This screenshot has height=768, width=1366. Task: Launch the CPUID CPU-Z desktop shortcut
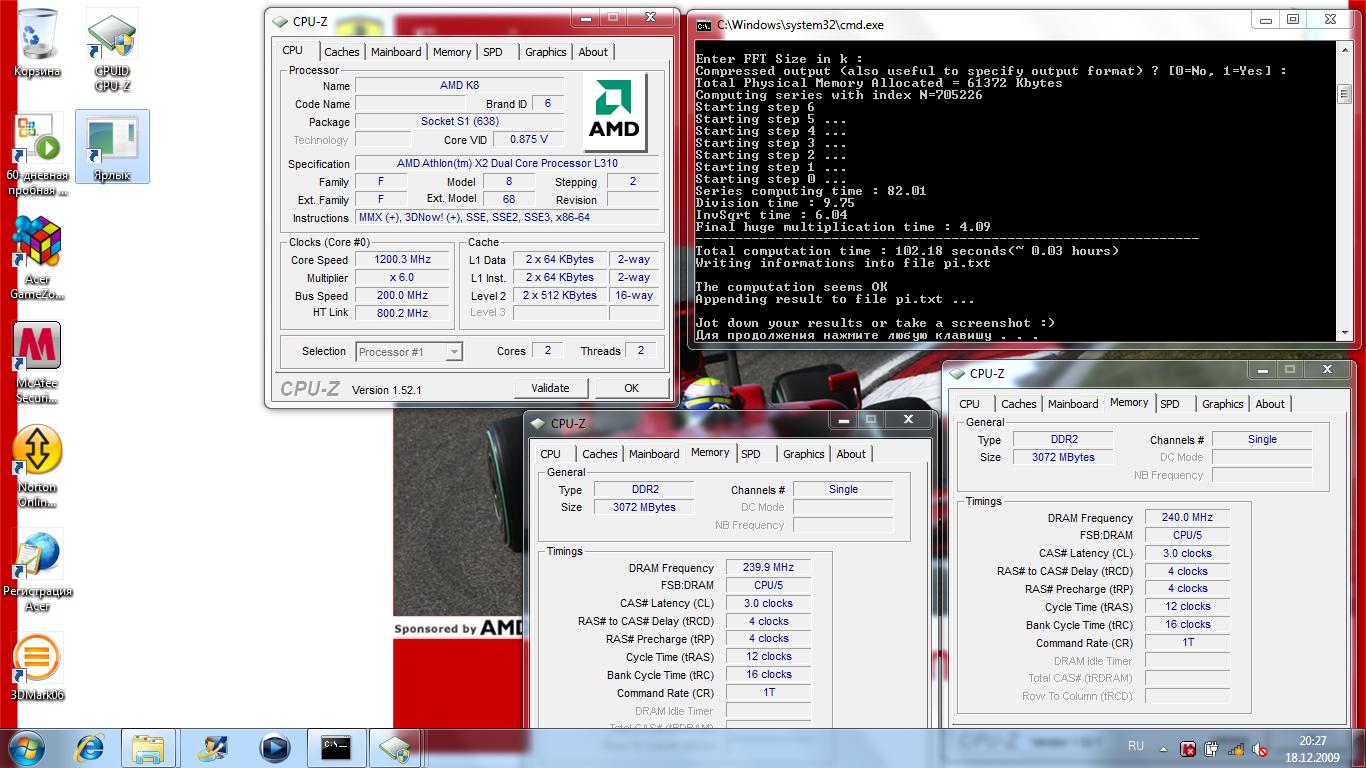(112, 50)
